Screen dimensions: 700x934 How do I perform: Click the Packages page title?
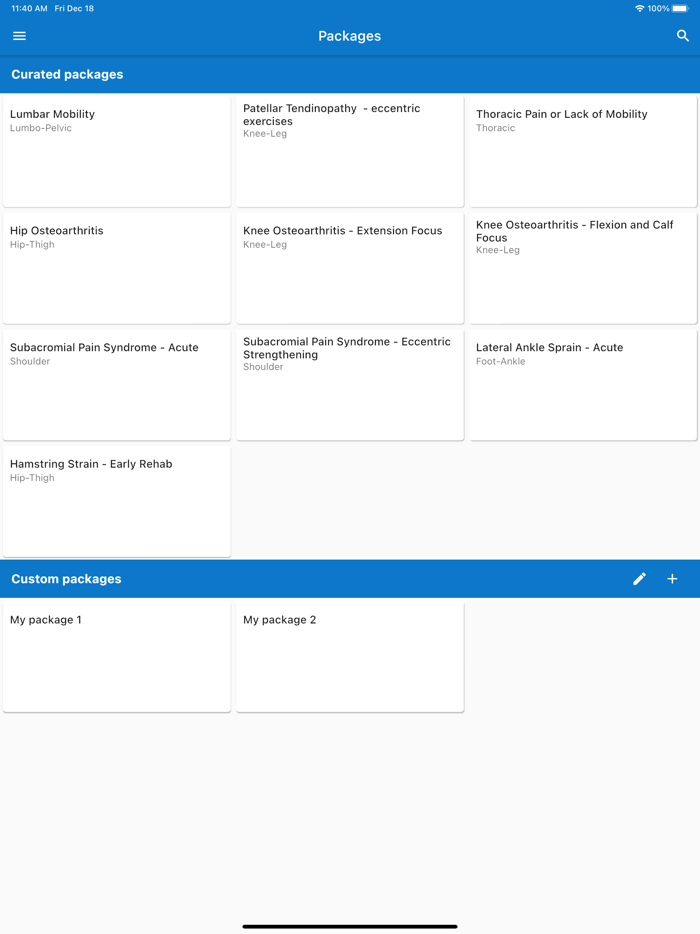[350, 36]
